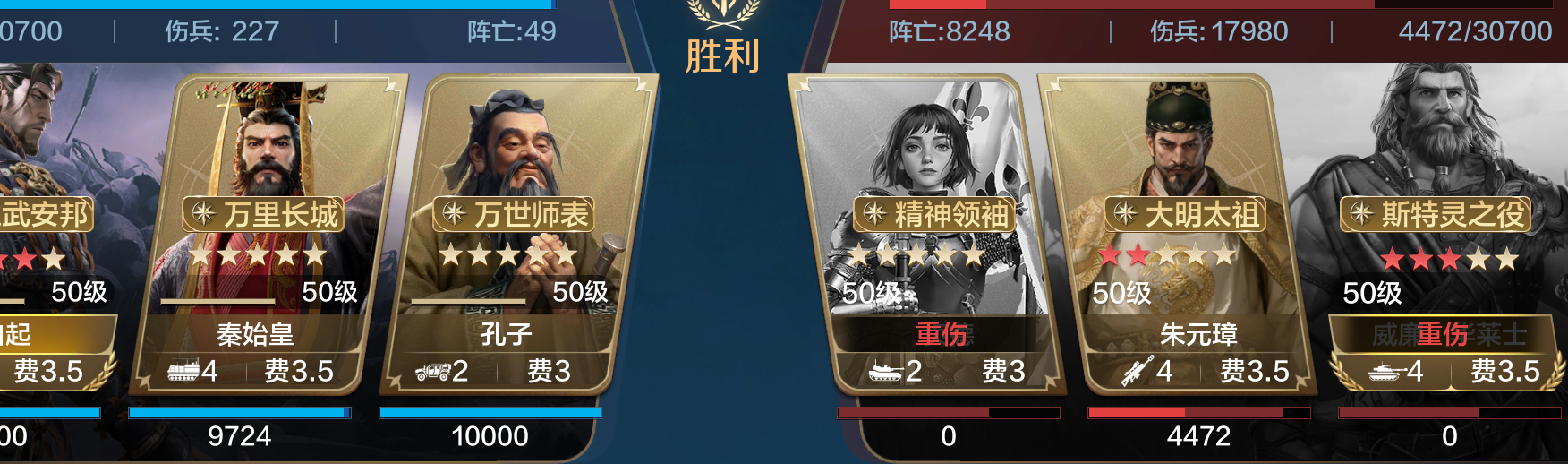1568x464 pixels.
Task: Click the armored car icon on 孔子 card
Action: (x=432, y=371)
